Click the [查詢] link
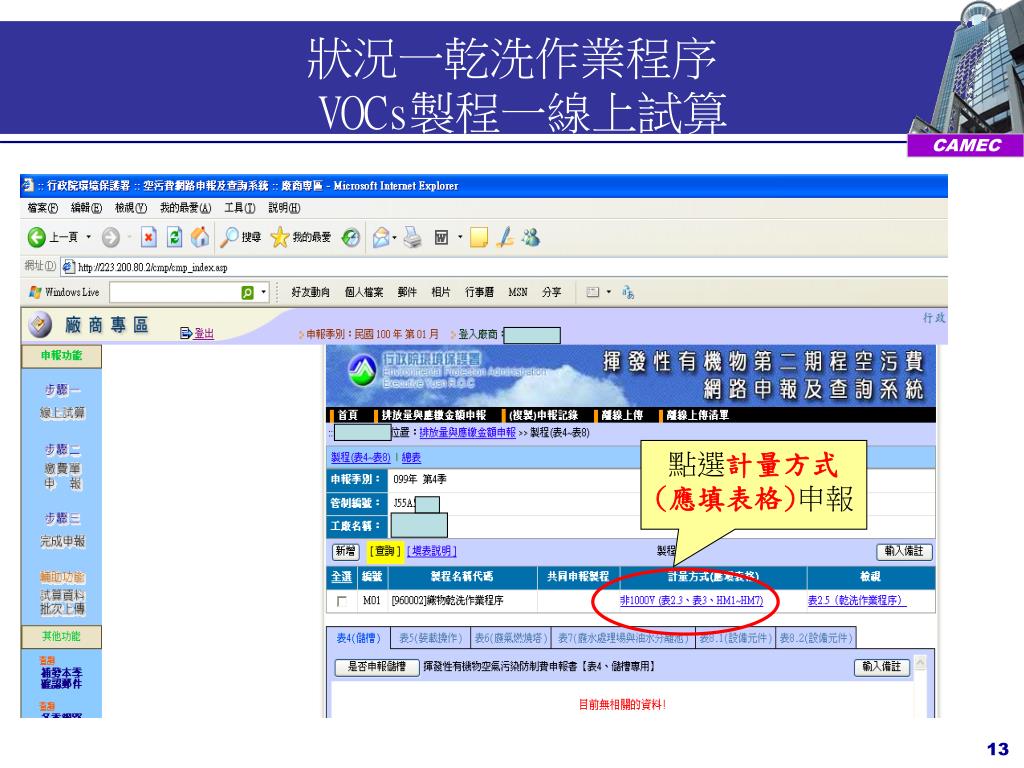Image resolution: width=1024 pixels, height=768 pixels. tap(385, 551)
